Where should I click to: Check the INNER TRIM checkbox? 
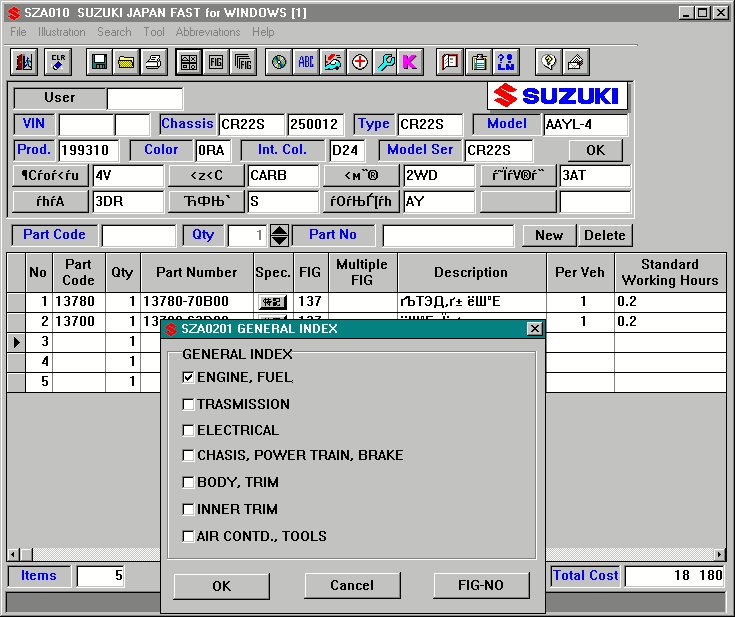click(x=188, y=509)
